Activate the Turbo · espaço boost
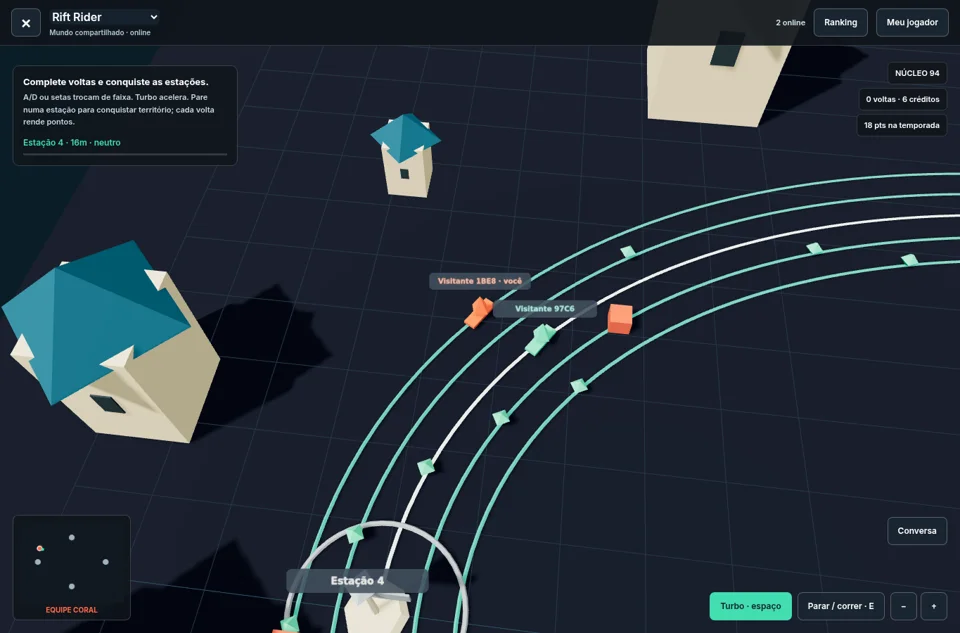Viewport: 960px width, 633px height. [750, 606]
